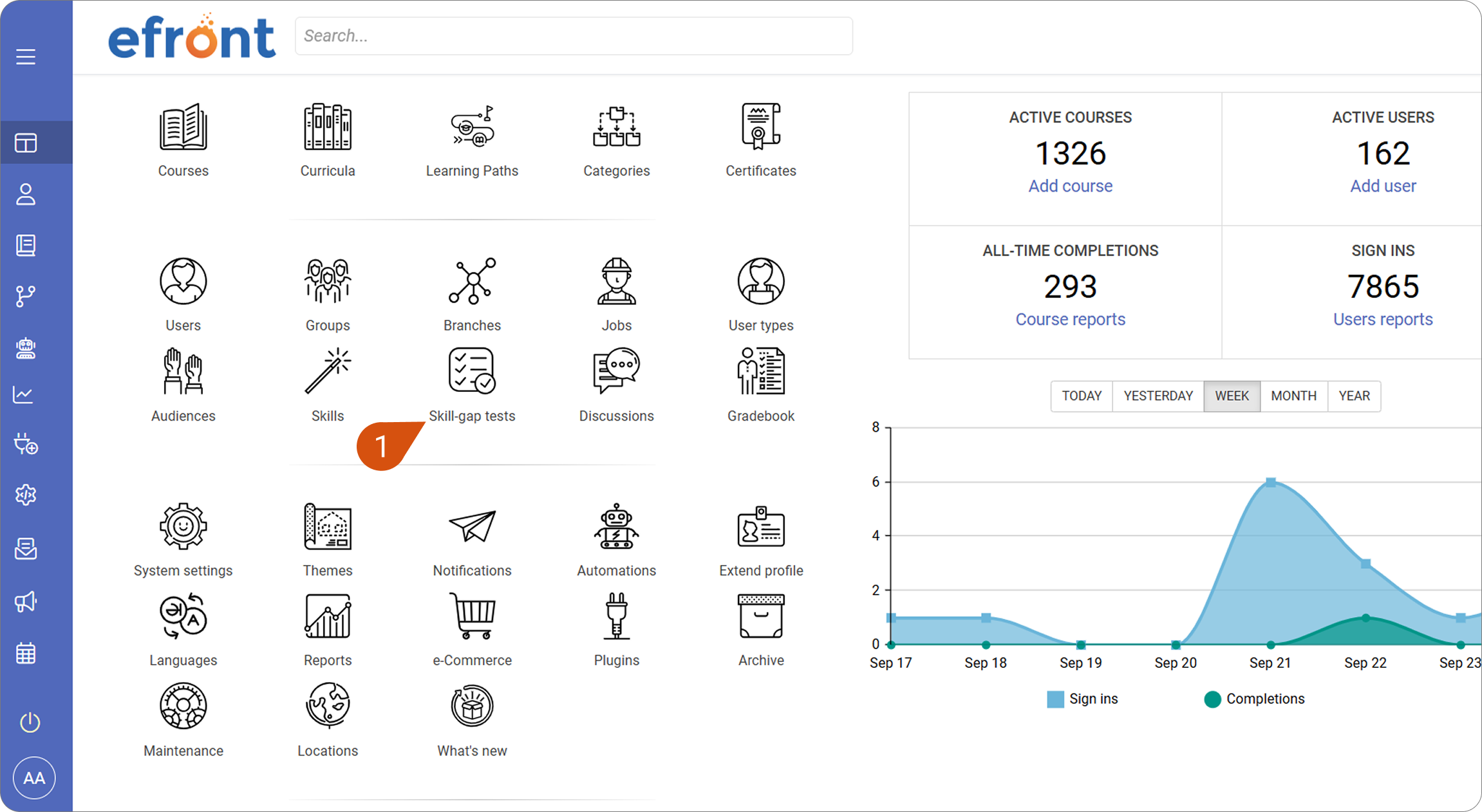Open the Groups icon
This screenshot has width=1482, height=812.
coord(328,281)
